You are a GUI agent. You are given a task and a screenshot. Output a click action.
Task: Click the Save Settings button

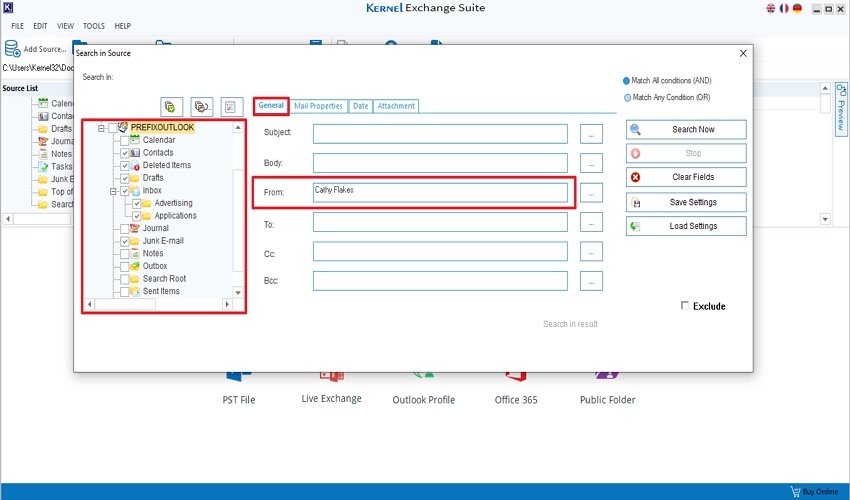coord(686,202)
